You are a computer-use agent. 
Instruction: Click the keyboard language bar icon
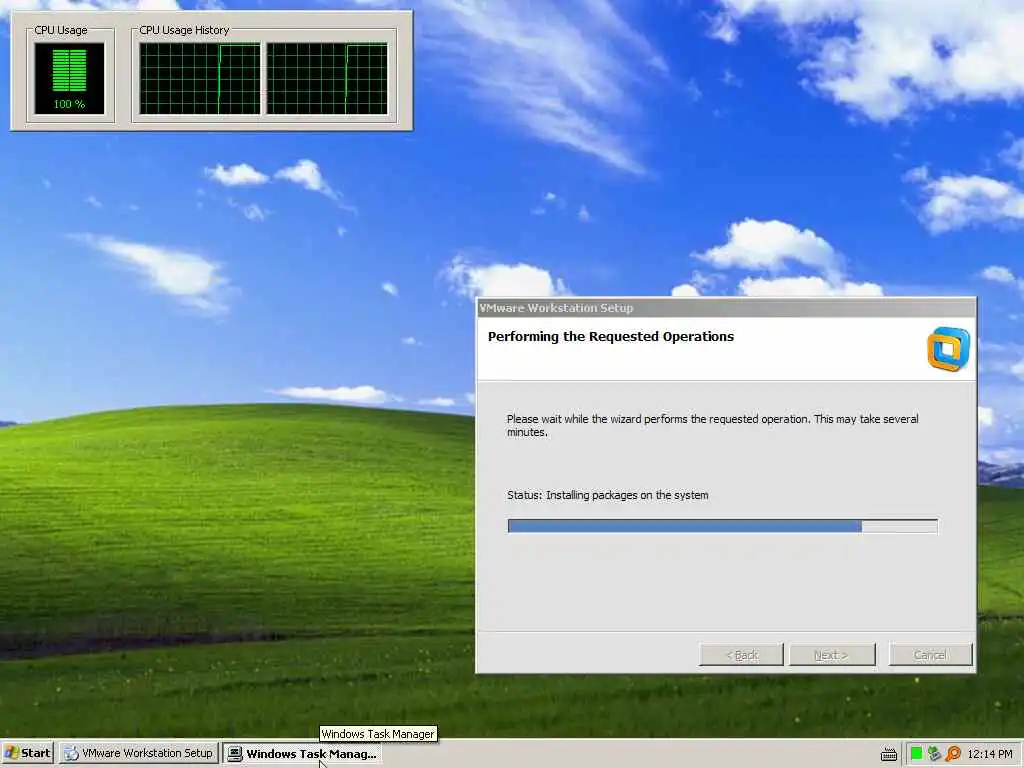[888, 754]
